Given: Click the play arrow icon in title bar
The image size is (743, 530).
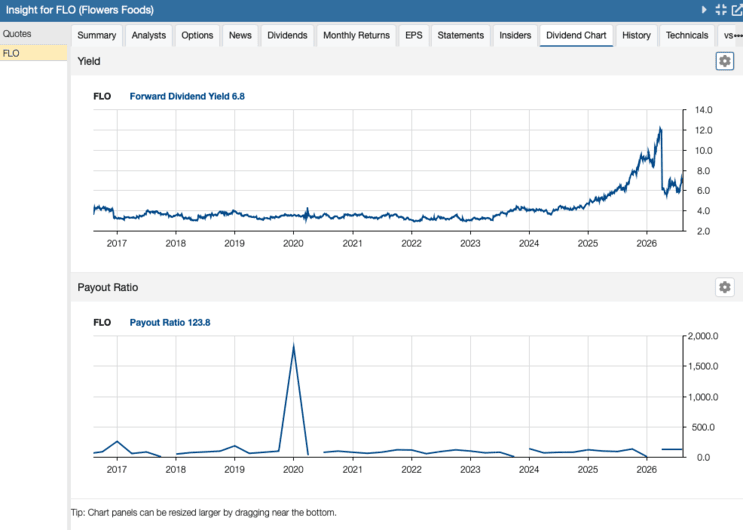Looking at the screenshot, I should [x=704, y=9].
